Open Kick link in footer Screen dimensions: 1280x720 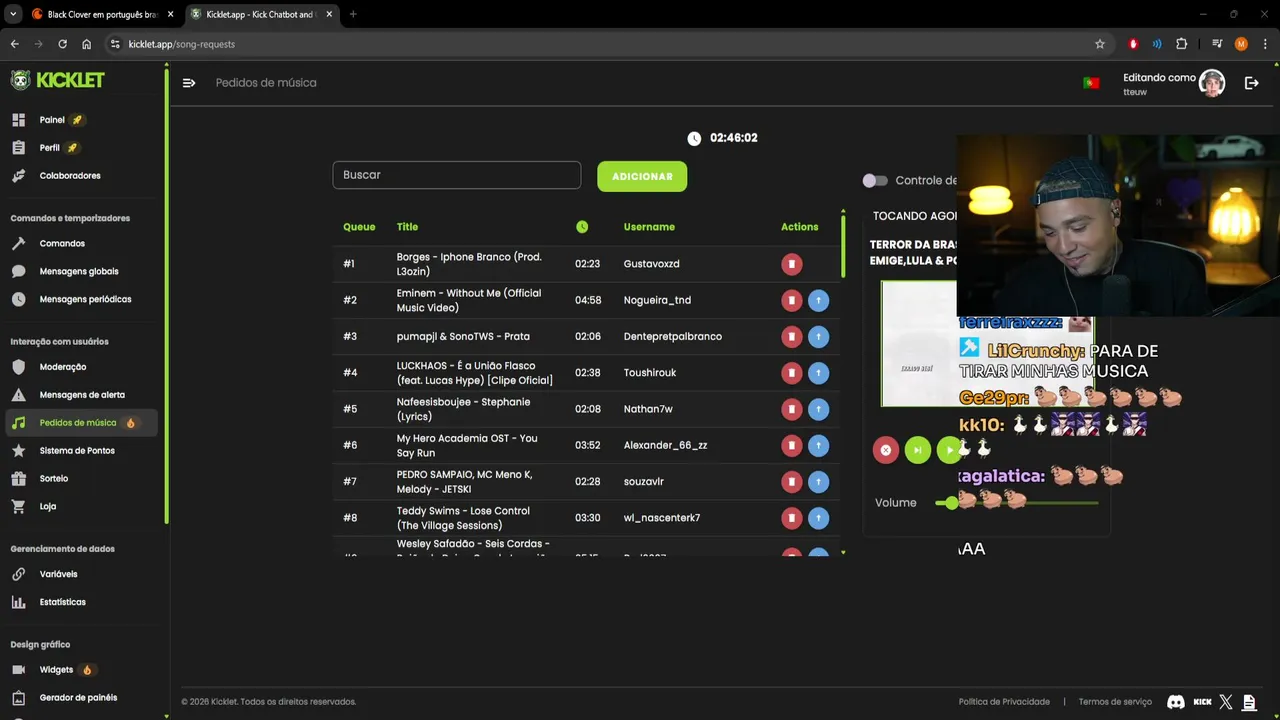point(1203,702)
